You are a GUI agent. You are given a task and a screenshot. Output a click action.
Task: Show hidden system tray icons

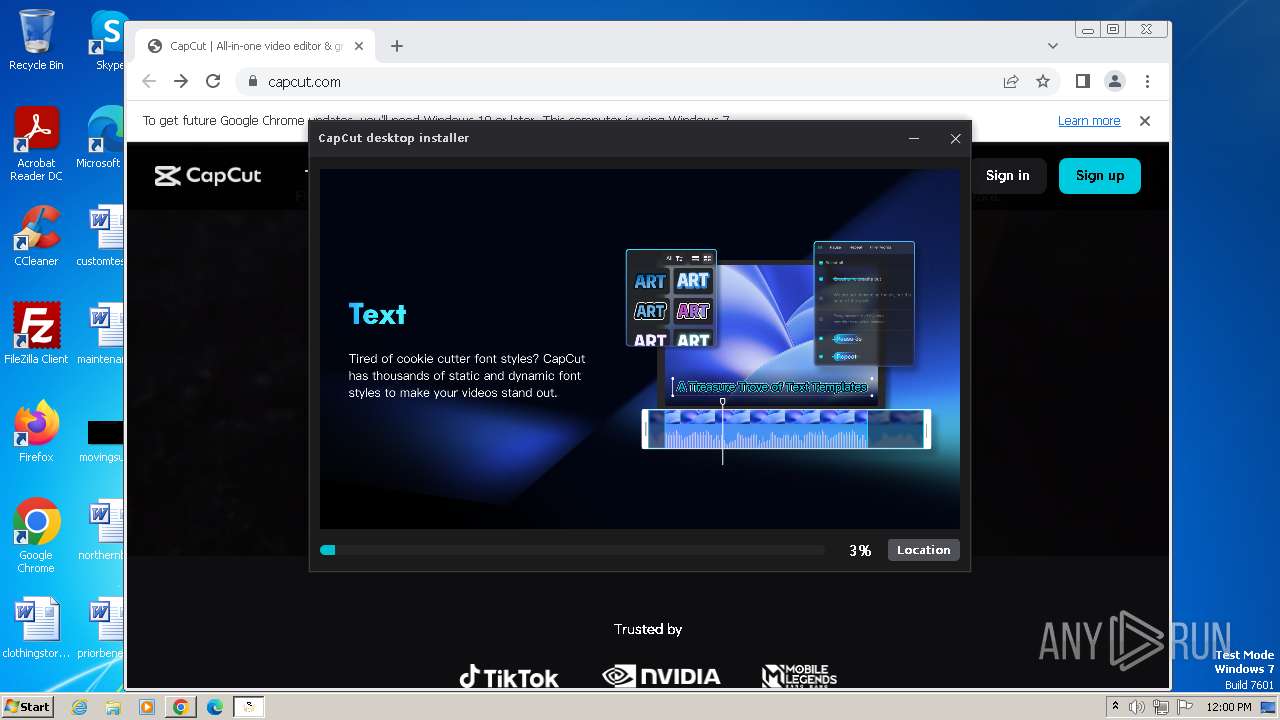point(1115,707)
